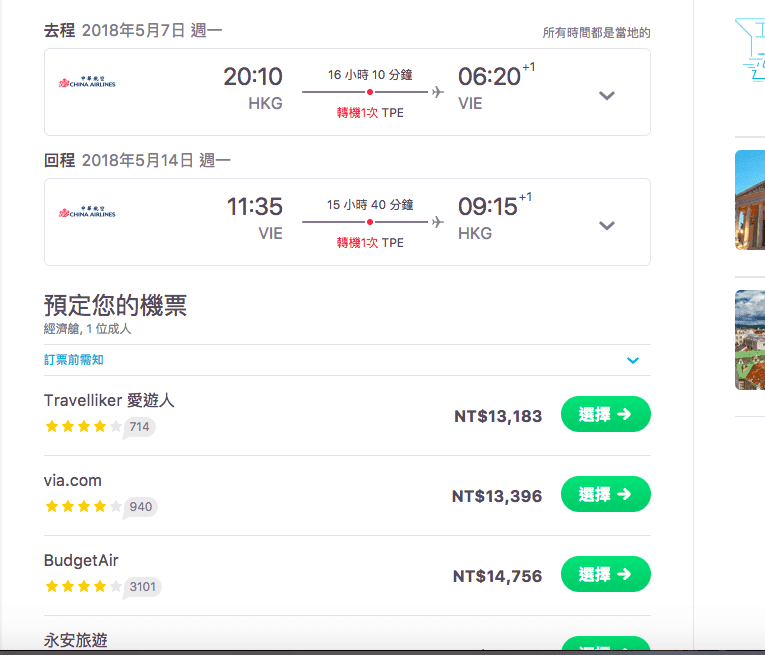Click 15 小時 40 分鐘 duration text
765x655 pixels.
coord(370,205)
